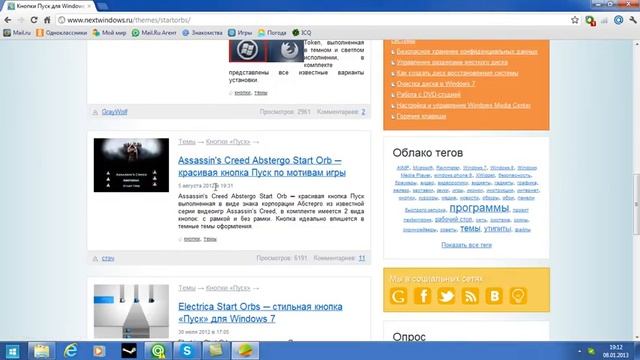
Task: Open Assassin's Creed Abstergo Start Orb article title
Action: coord(262,167)
